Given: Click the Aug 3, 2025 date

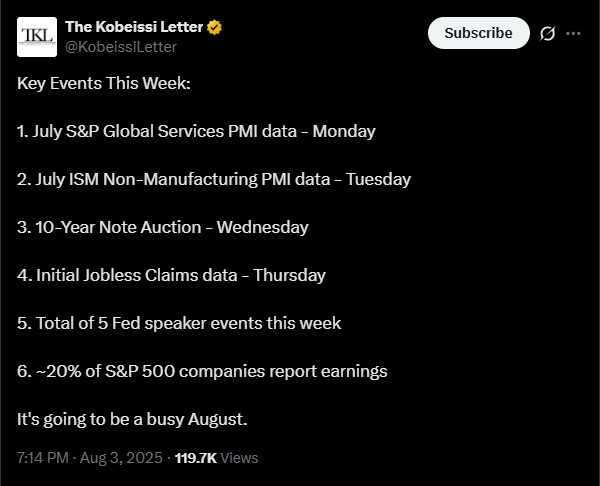Looking at the screenshot, I should [x=121, y=458].
